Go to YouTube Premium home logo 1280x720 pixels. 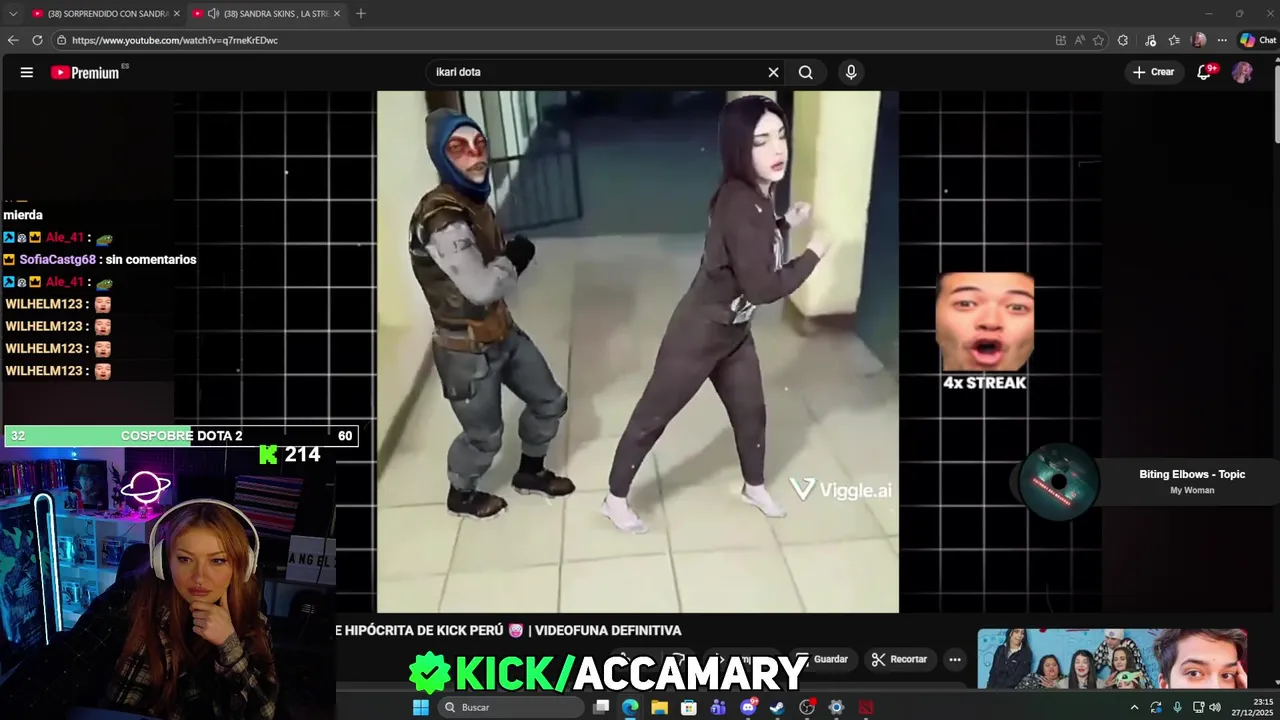tap(85, 72)
